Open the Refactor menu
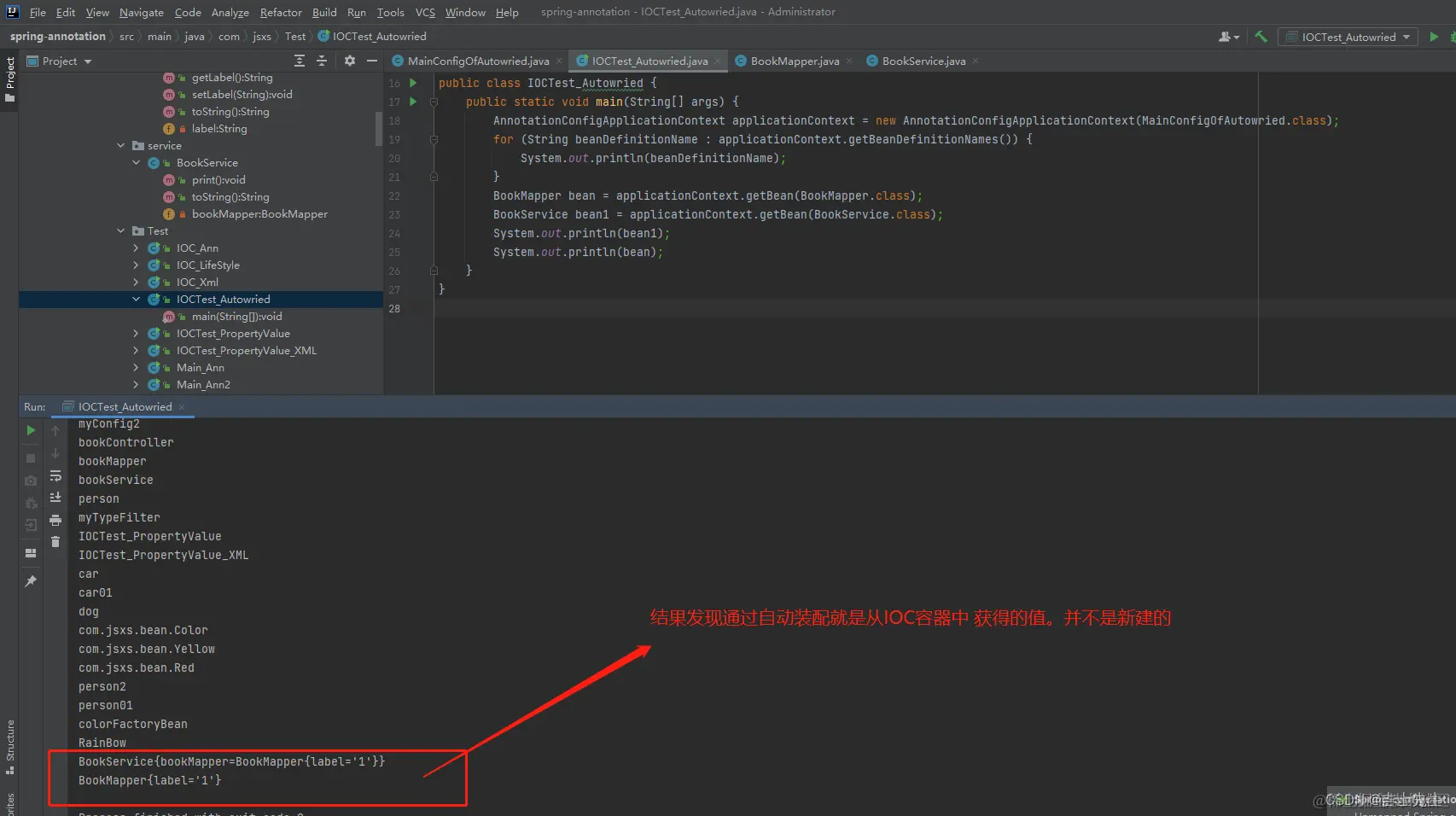The height and width of the screenshot is (816, 1456). coord(281,12)
